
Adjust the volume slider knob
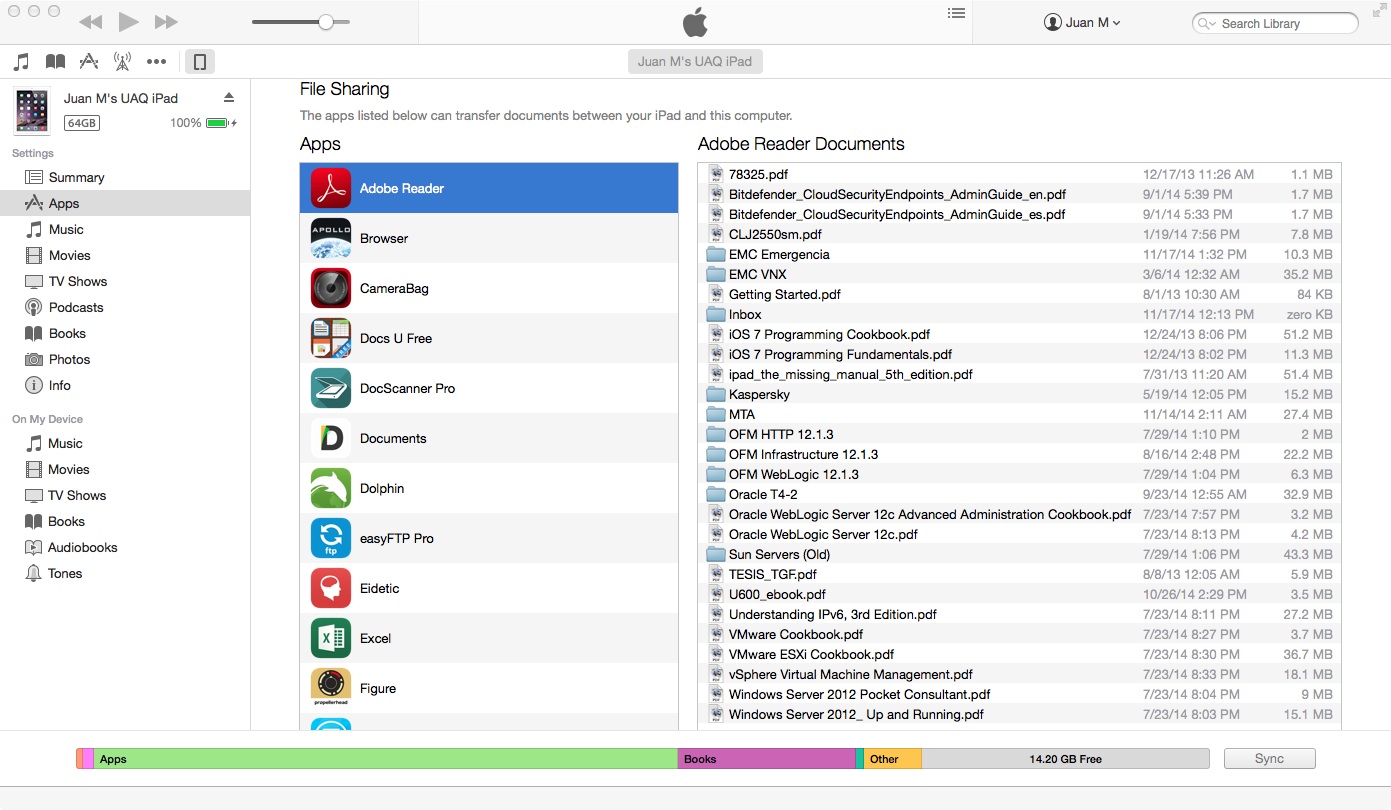326,22
